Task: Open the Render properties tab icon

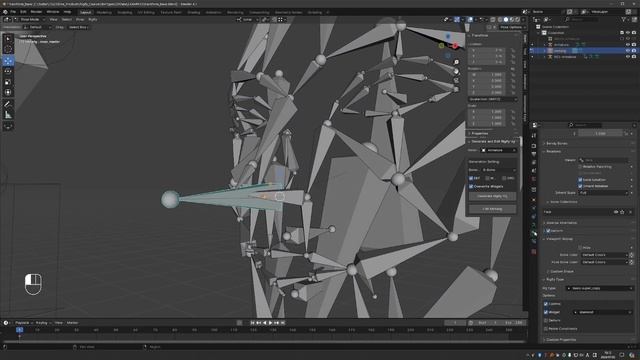Action: [x=534, y=146]
